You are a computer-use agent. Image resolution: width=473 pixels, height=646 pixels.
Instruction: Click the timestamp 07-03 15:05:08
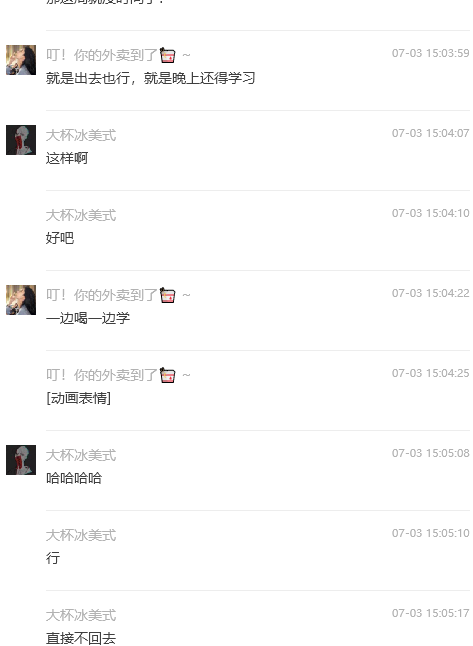(431, 453)
